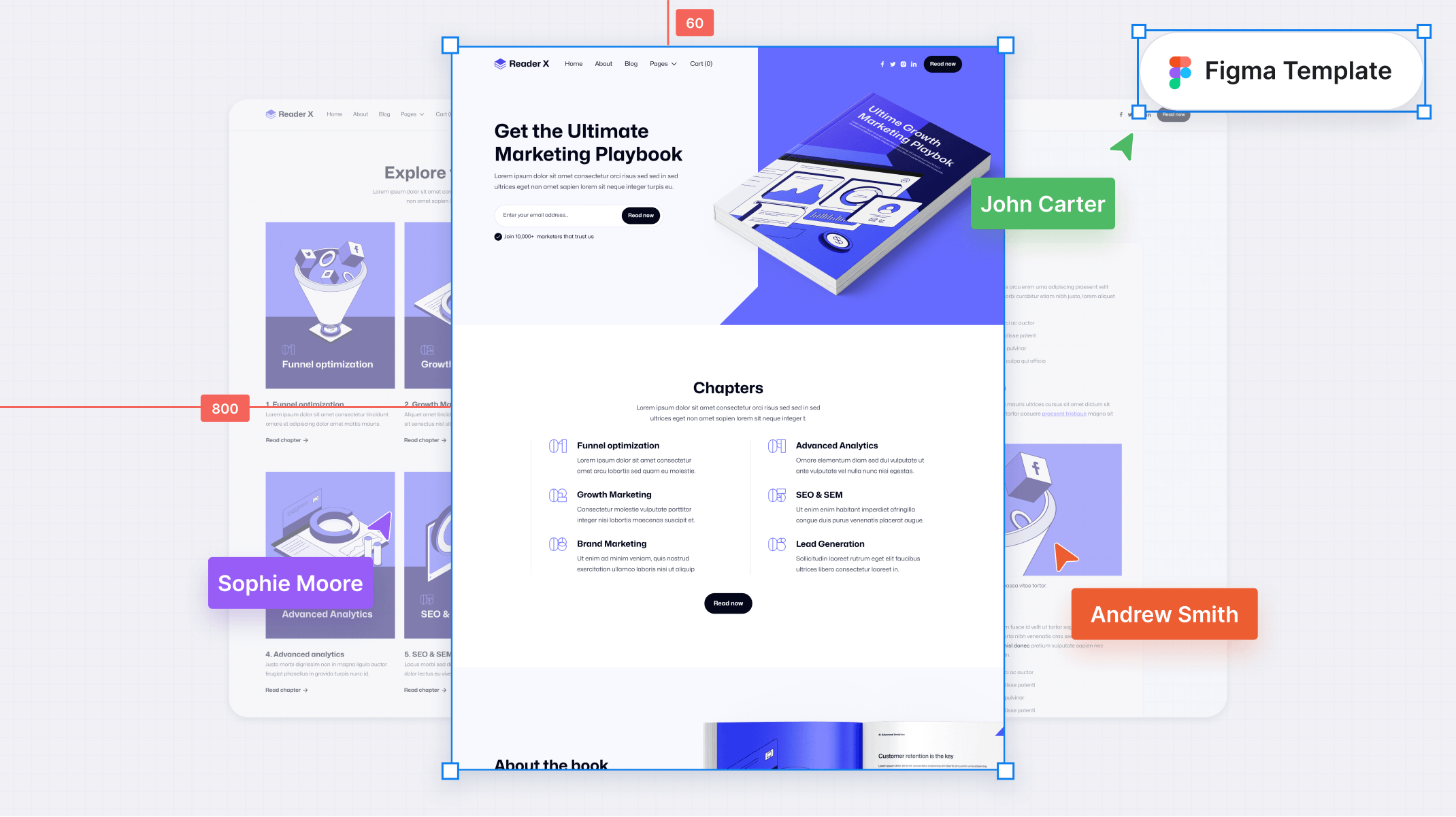Click the Read now hero button
The width and height of the screenshot is (1456, 817).
(x=641, y=215)
